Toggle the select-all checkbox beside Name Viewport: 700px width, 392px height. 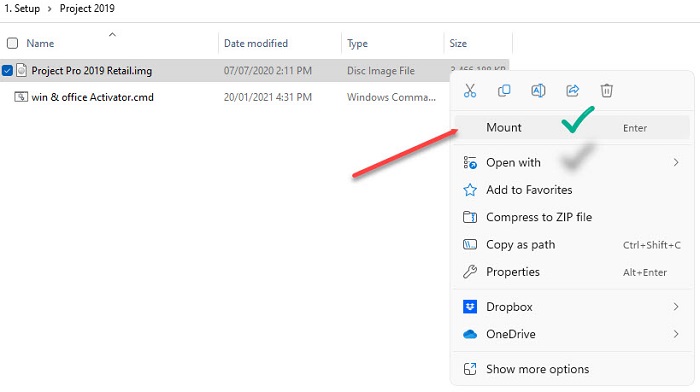pyautogui.click(x=12, y=43)
